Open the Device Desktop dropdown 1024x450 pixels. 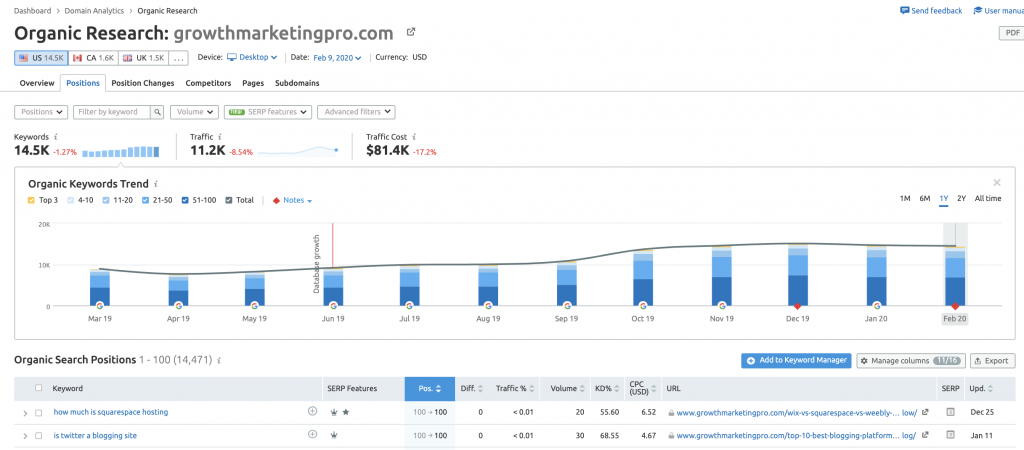point(253,57)
